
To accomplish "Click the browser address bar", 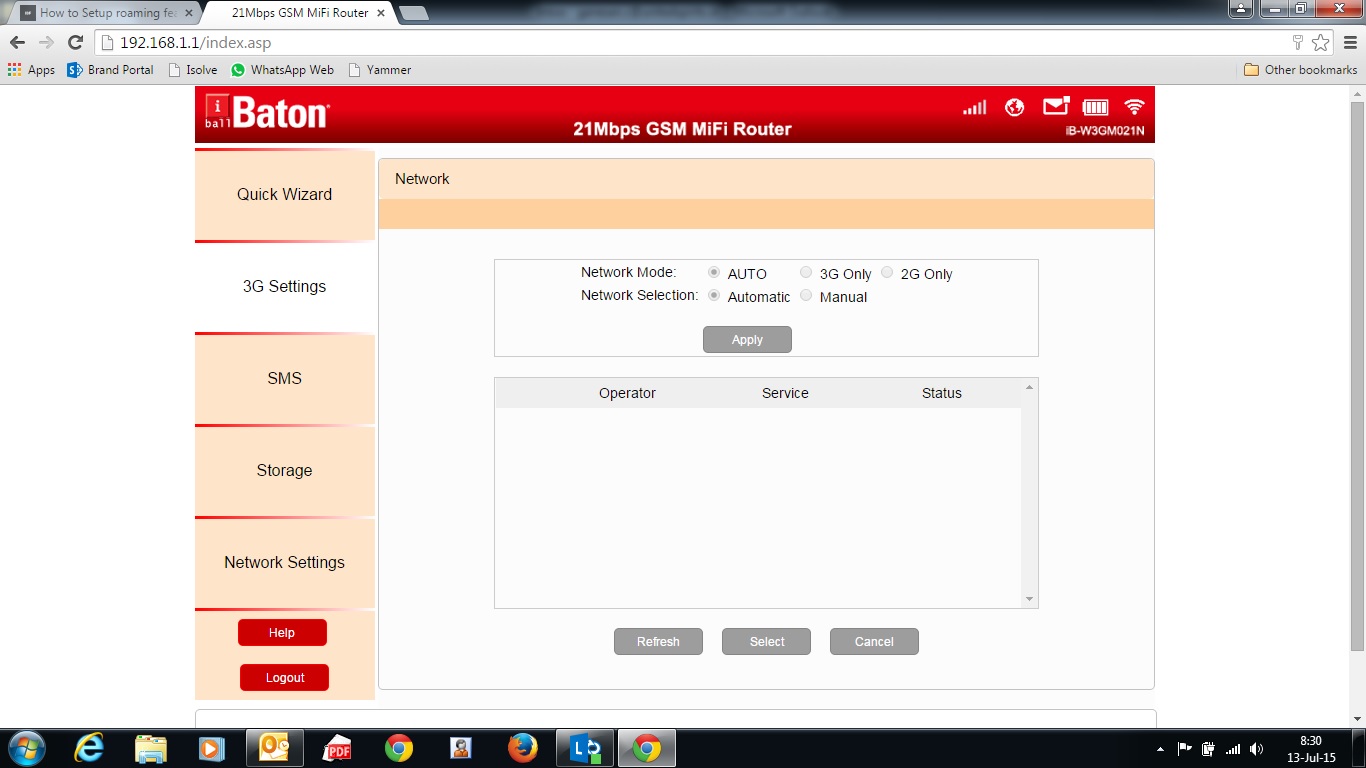I will tap(700, 43).
